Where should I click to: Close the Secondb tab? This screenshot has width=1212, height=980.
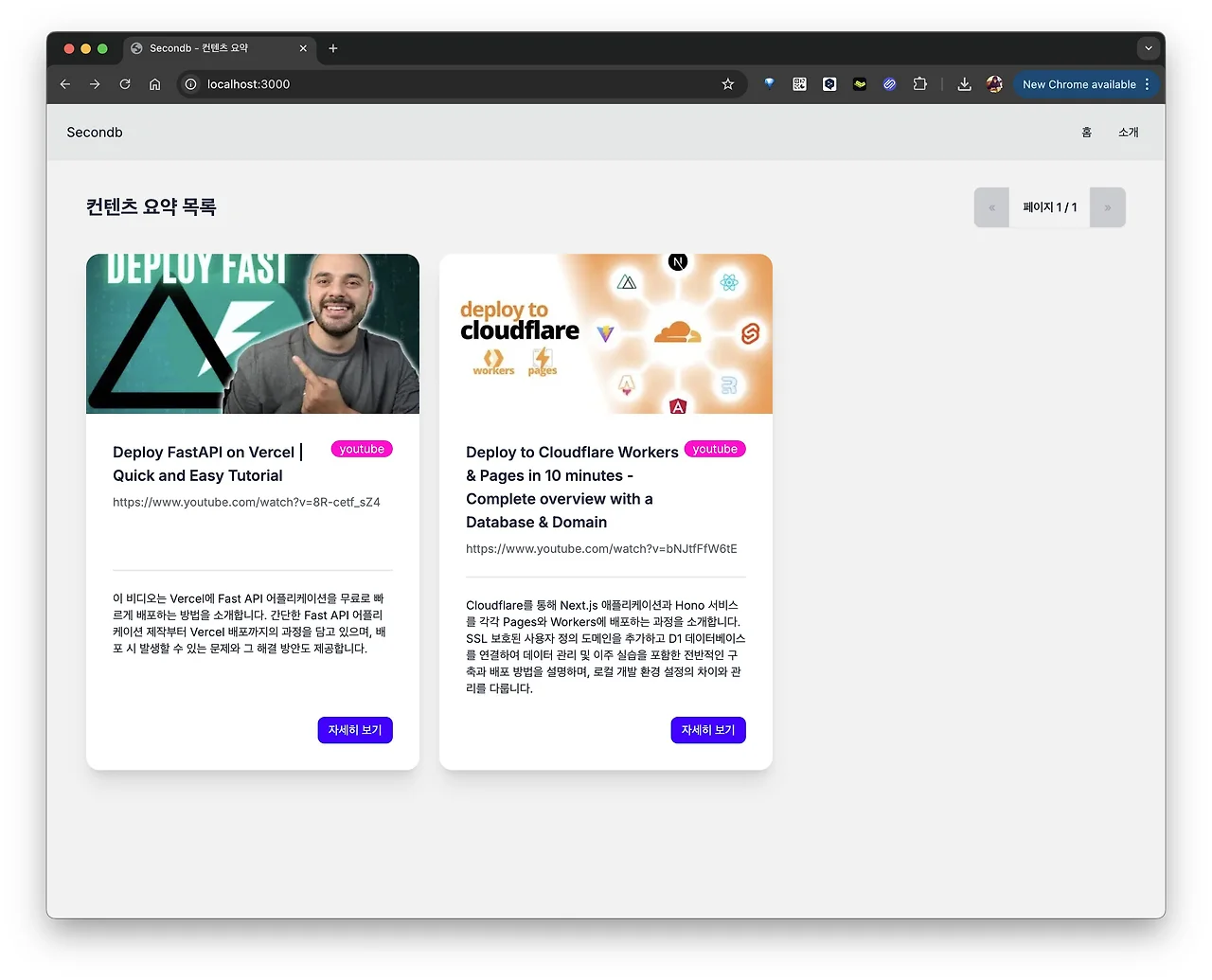pos(303,48)
